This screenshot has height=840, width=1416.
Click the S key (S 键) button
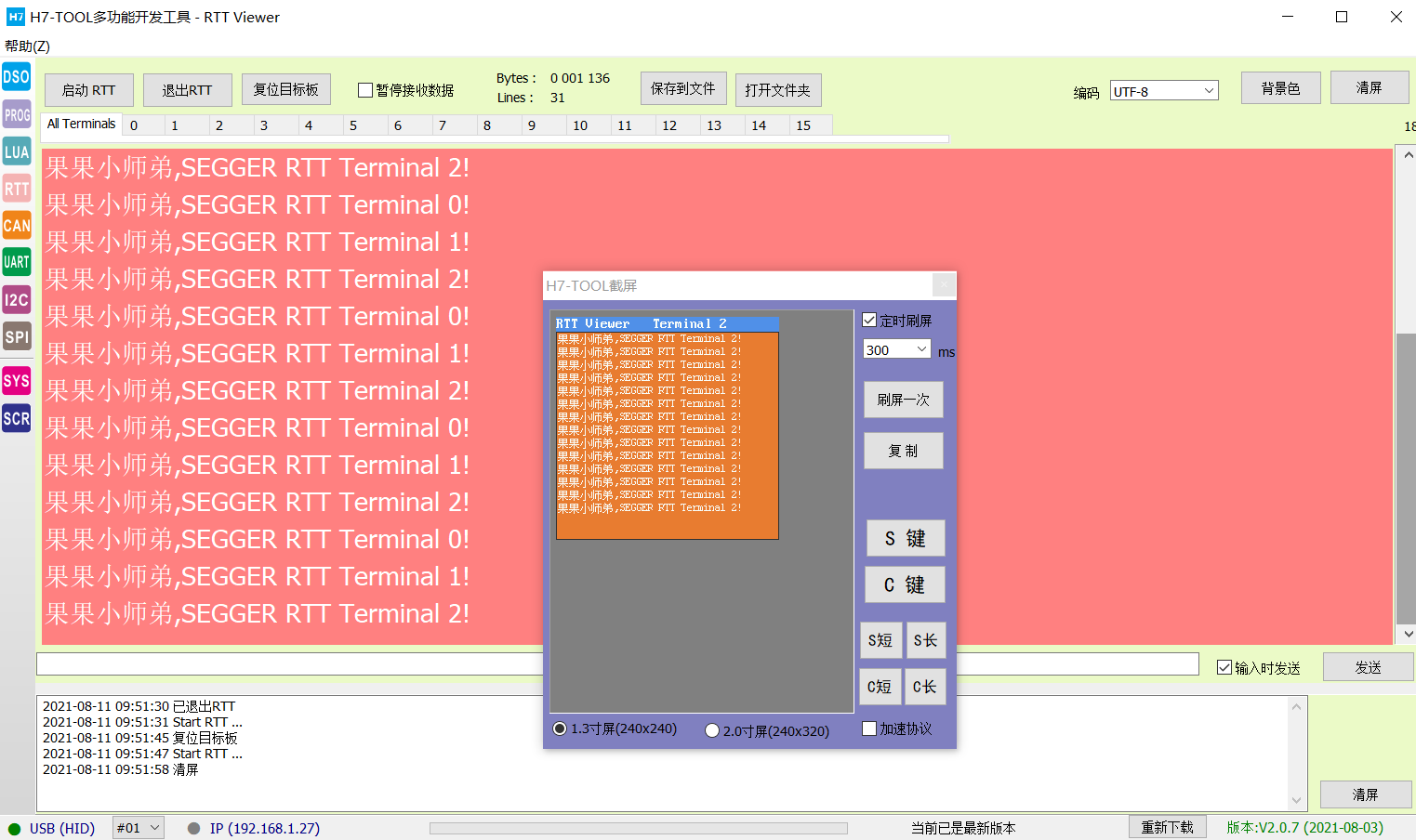(x=906, y=538)
